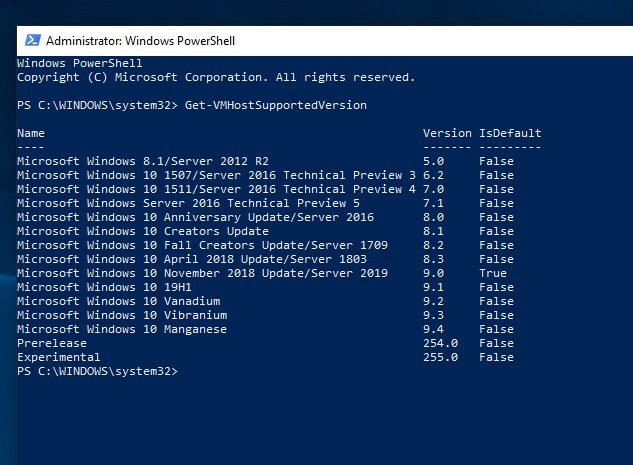Screen dimensions: 633x465
Task: Click the PowerShell icon in title bar
Action: tap(32, 40)
